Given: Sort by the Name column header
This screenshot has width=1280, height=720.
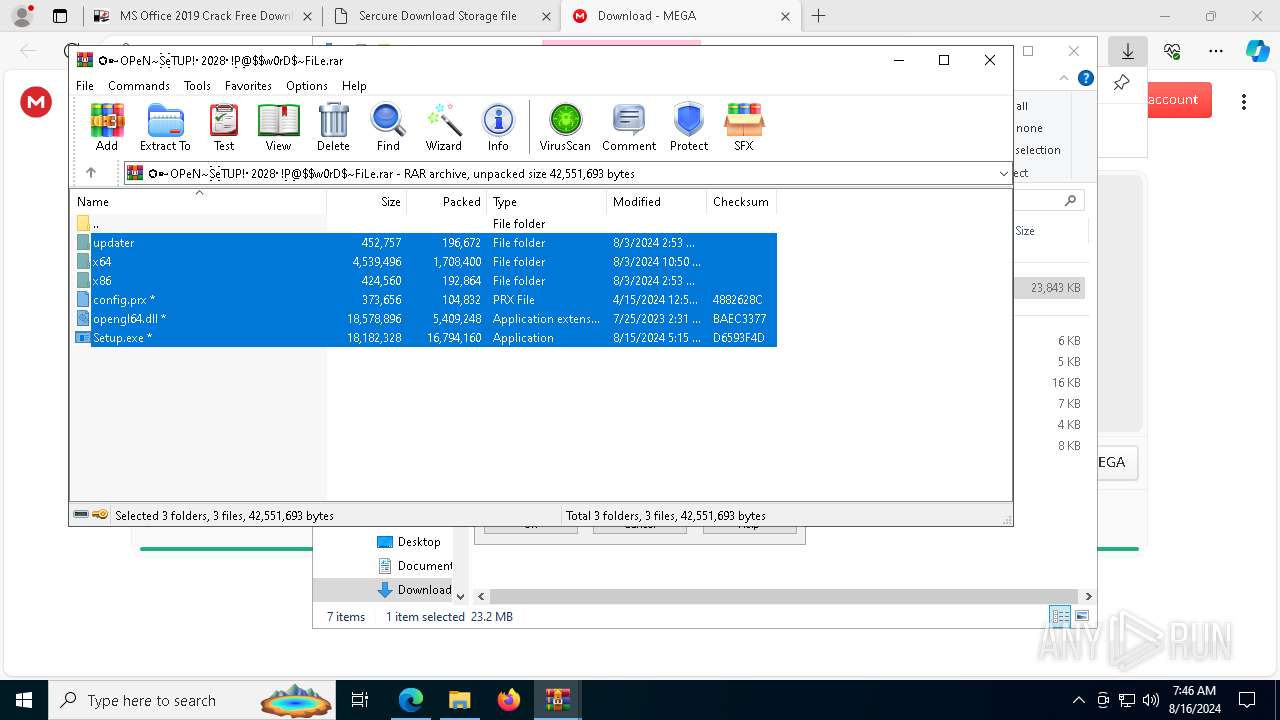Looking at the screenshot, I should click(x=198, y=202).
